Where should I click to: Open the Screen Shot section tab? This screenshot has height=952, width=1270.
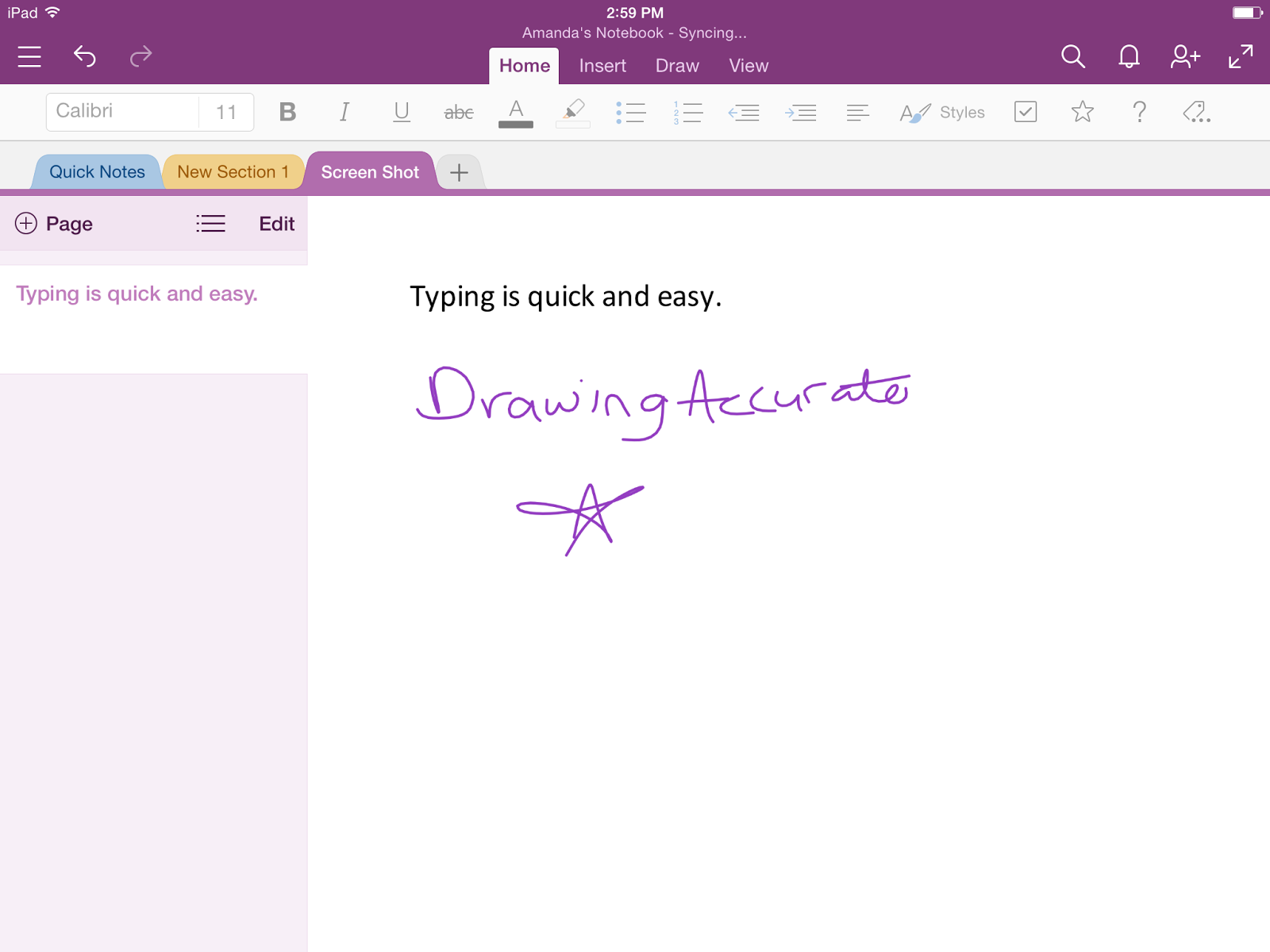pos(370,171)
